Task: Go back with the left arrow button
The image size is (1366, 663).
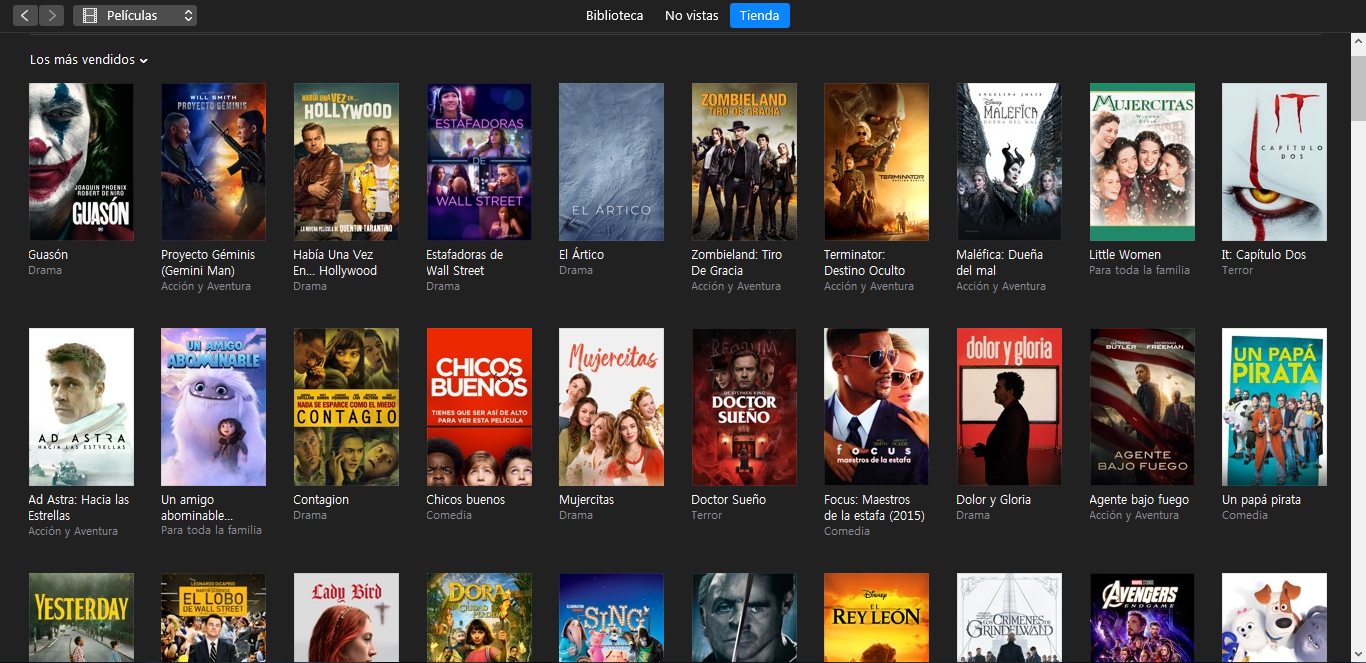Action: pyautogui.click(x=24, y=15)
